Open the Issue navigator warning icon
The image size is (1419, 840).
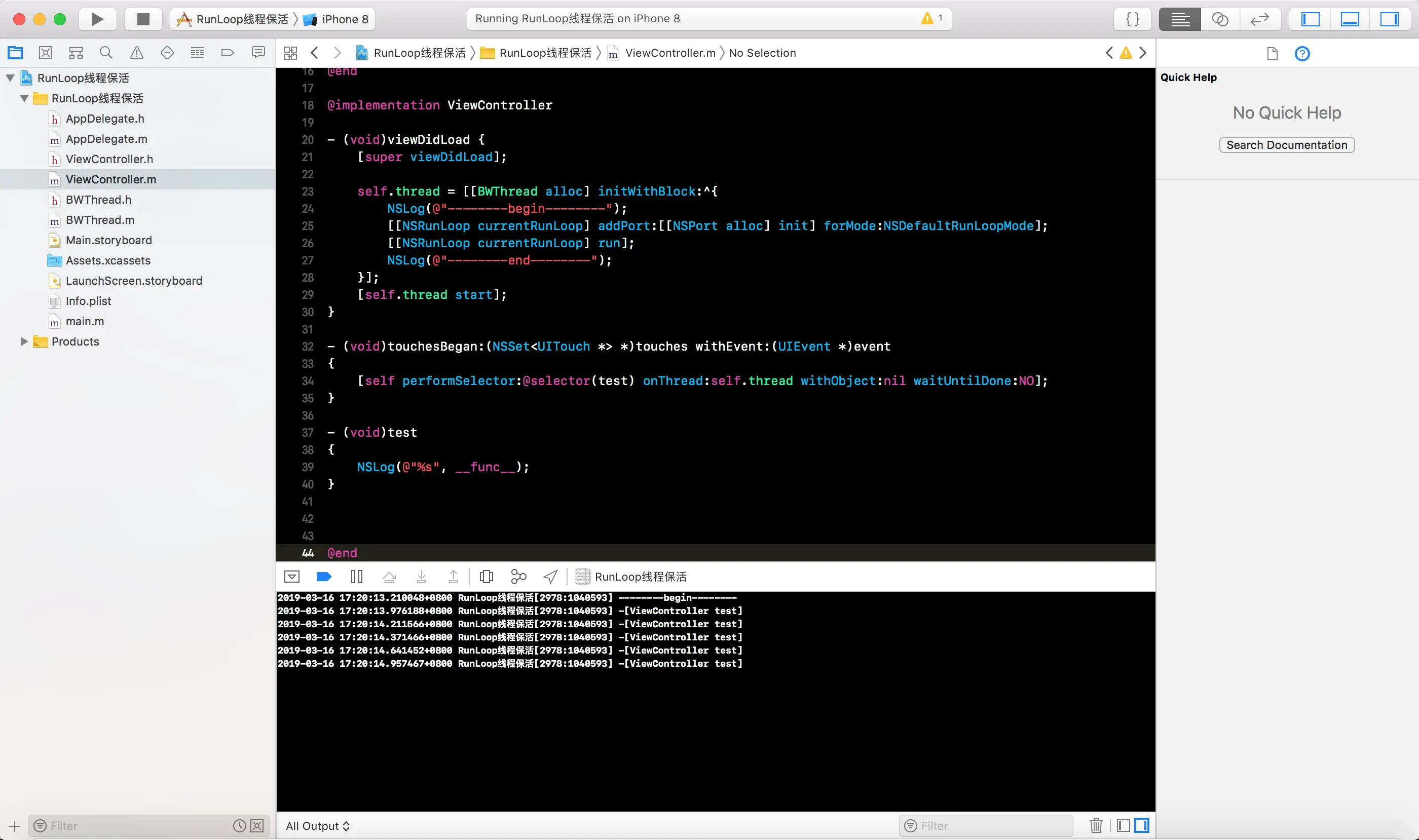point(136,53)
